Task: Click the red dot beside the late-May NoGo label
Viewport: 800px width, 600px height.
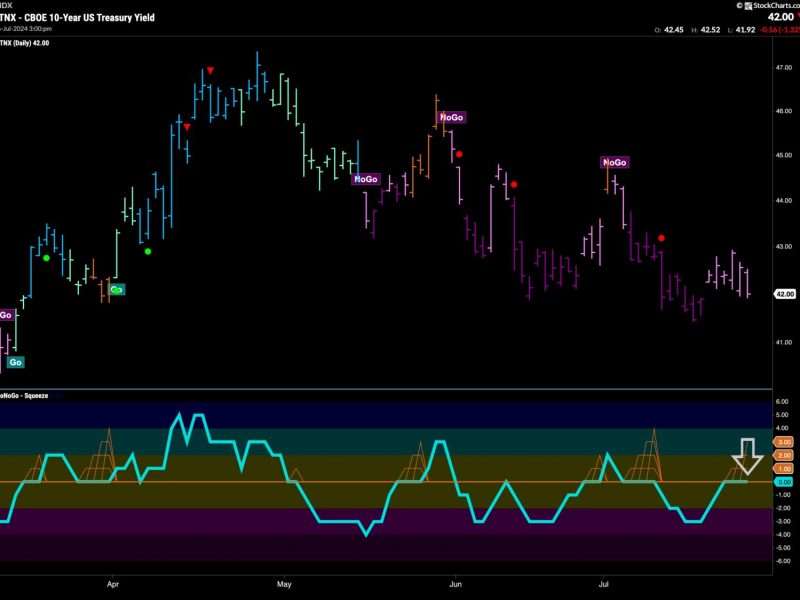Action: [x=459, y=154]
